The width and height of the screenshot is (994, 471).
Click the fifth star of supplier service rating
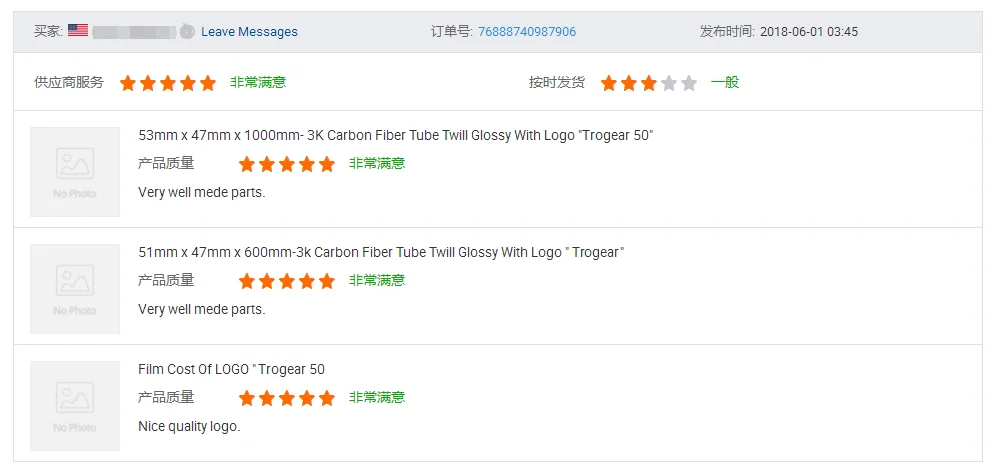[x=208, y=83]
